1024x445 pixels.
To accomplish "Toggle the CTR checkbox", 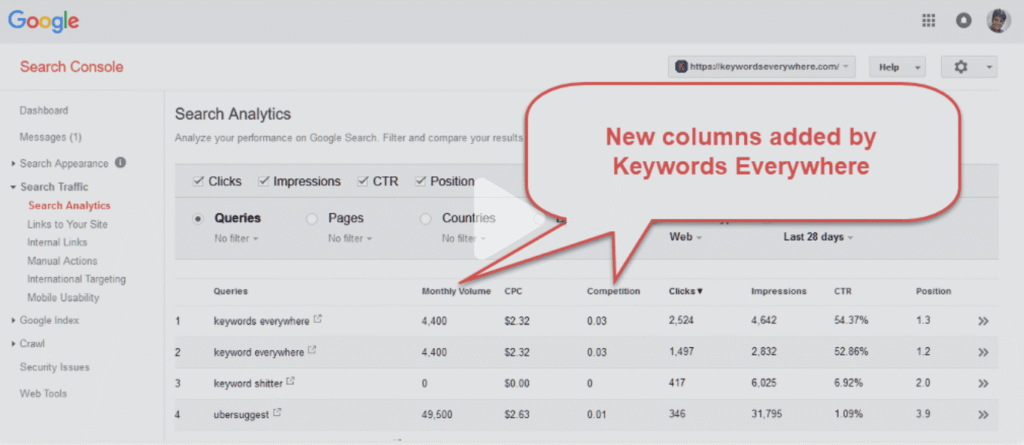I will click(362, 182).
